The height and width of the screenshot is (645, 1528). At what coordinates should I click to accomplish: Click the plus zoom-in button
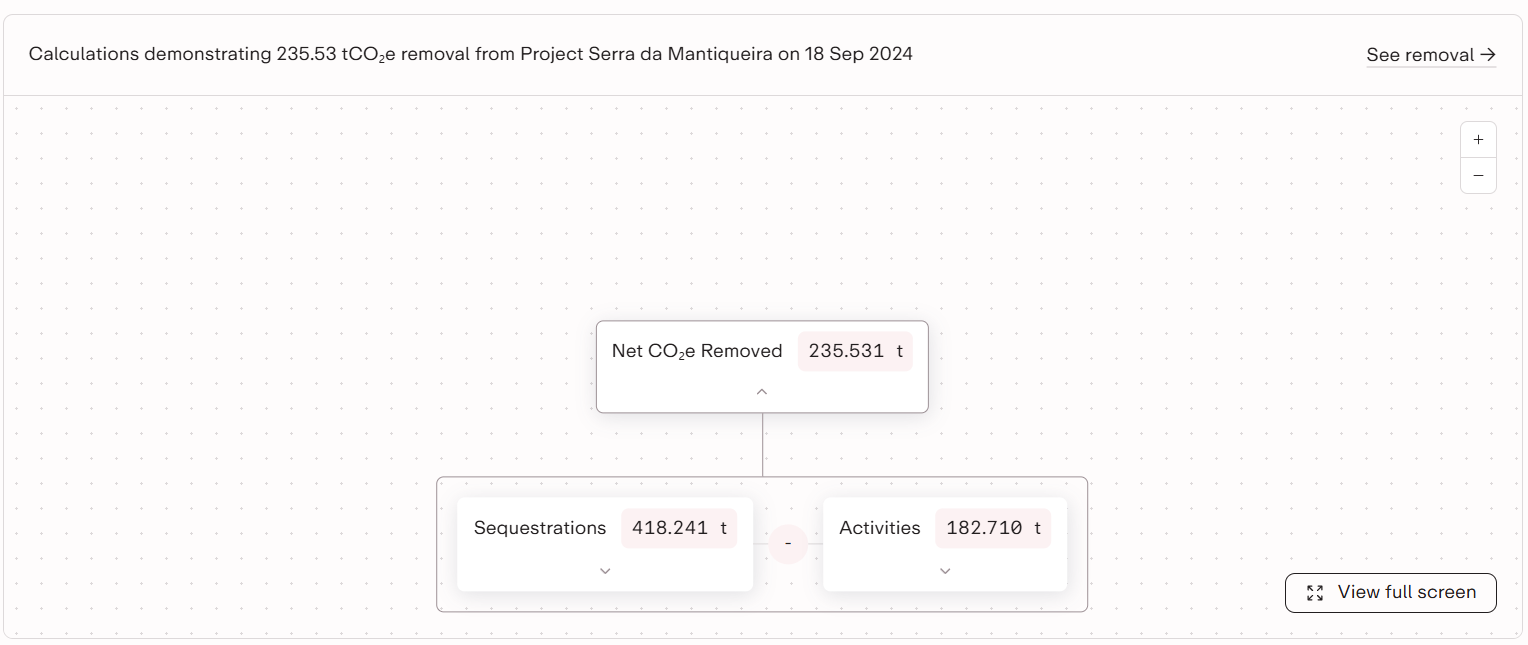click(x=1478, y=140)
